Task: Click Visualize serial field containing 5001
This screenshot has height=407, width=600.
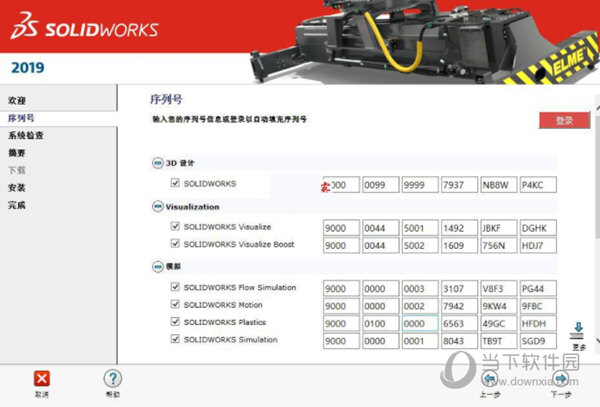Action: pyautogui.click(x=420, y=228)
